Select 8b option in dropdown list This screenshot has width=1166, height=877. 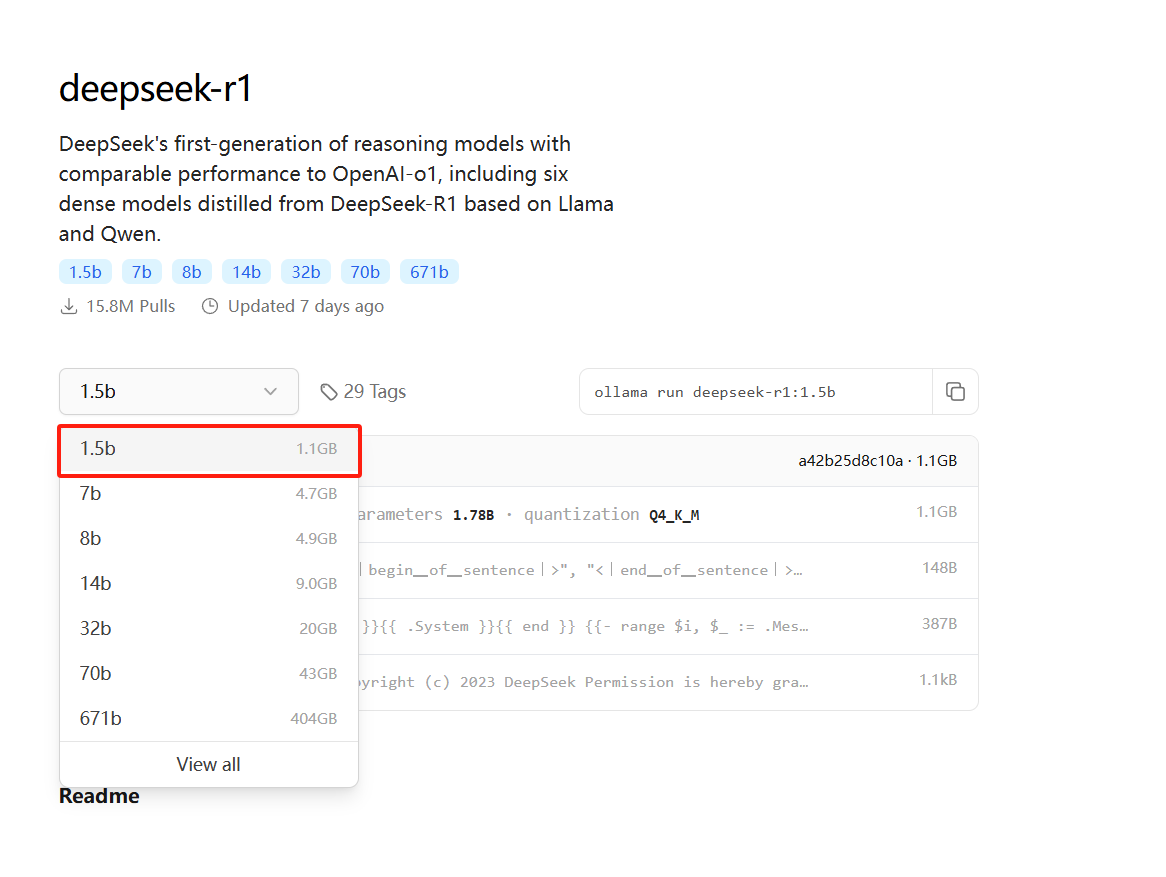[209, 539]
